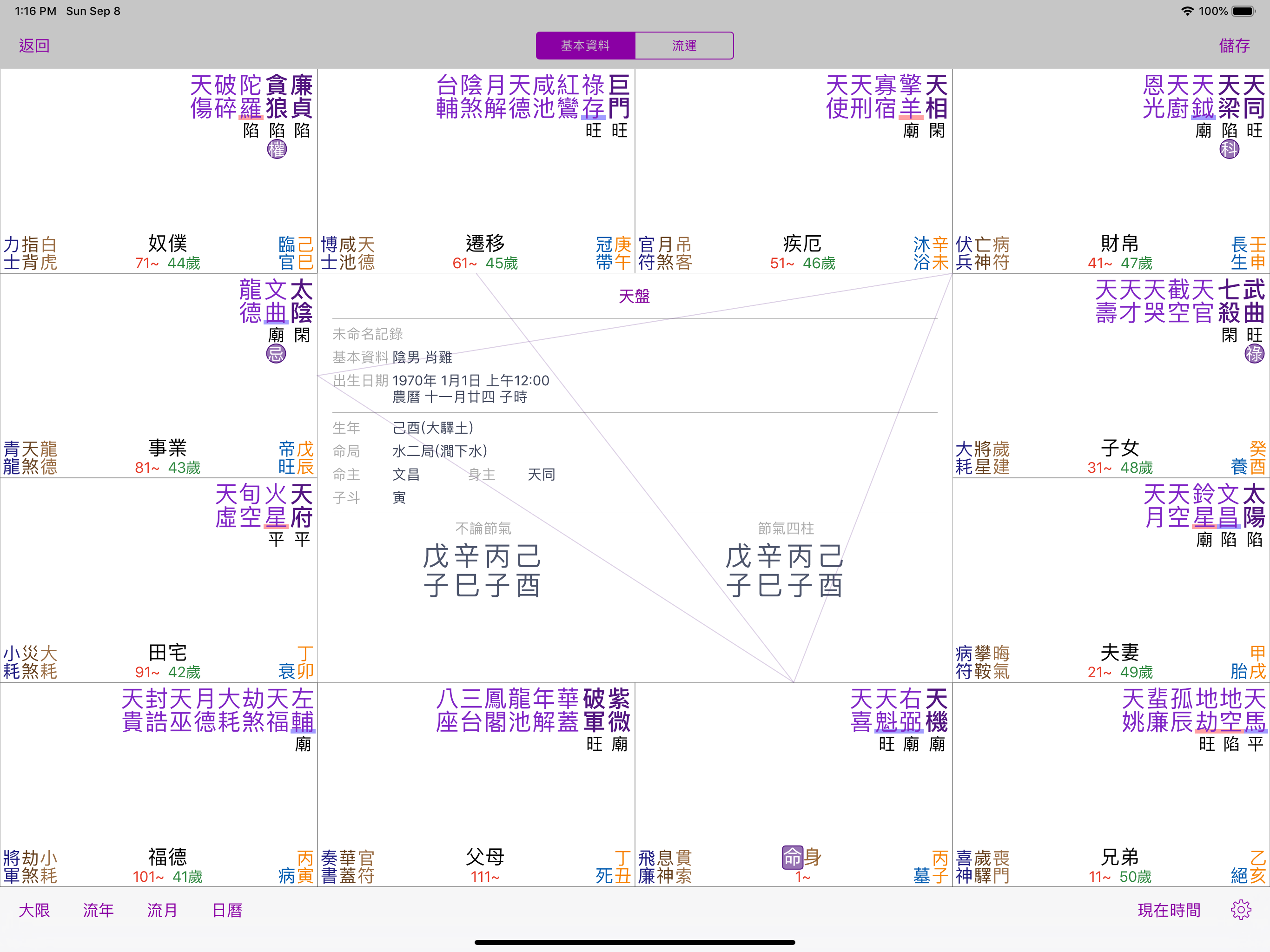The image size is (1270, 952).
Task: Open the 流月 option
Action: (x=163, y=910)
